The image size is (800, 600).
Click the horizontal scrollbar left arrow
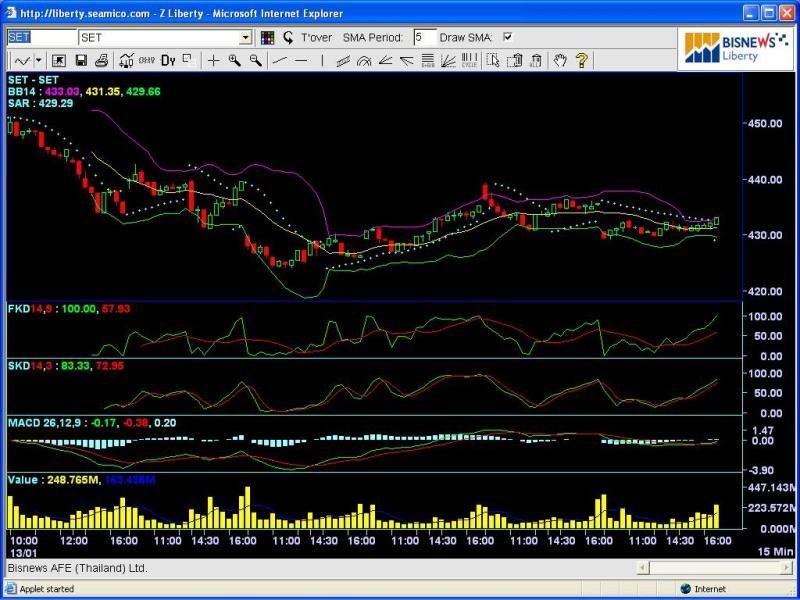(643, 567)
